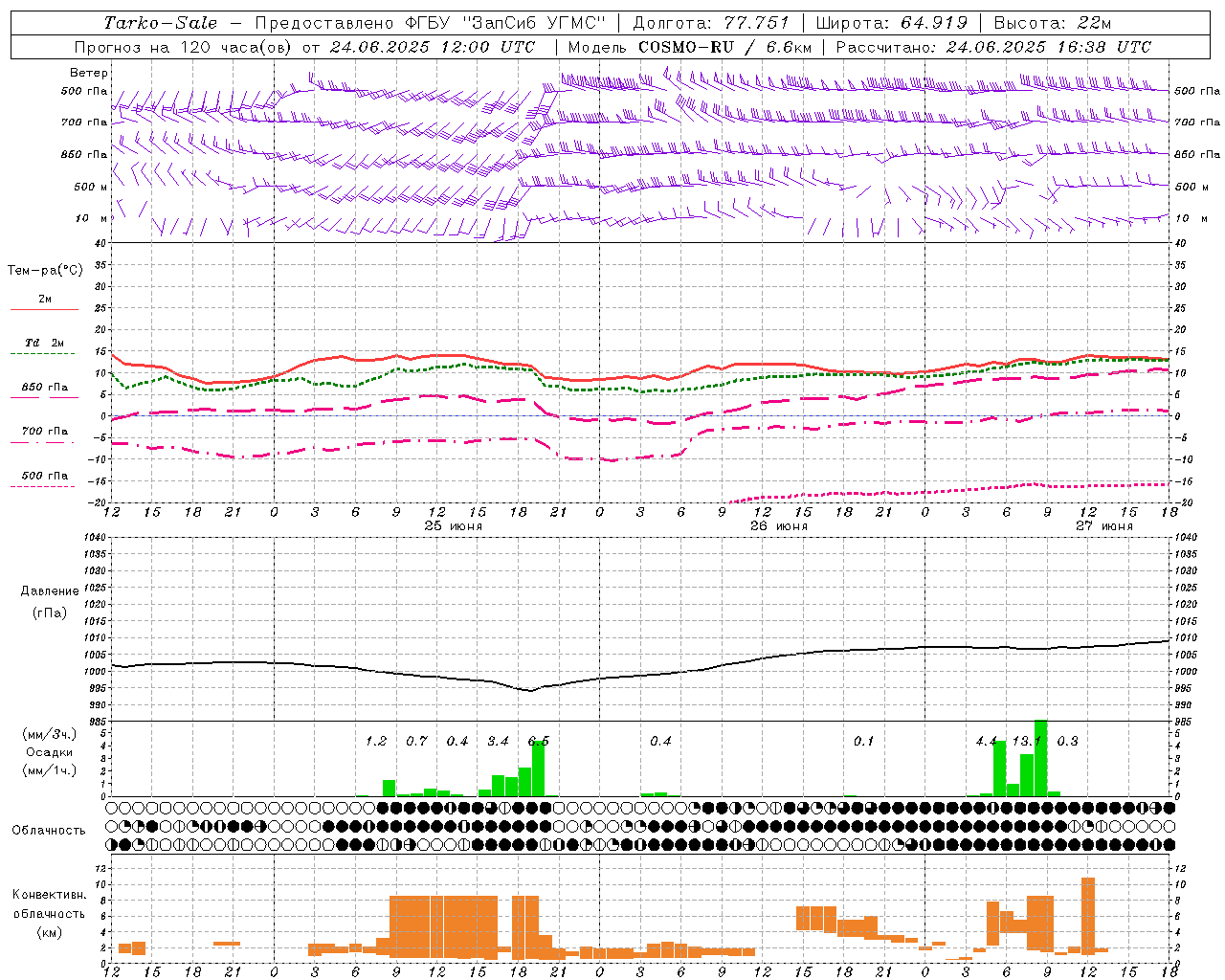Click the 'Осадки' precipitation label
Screen dimensions: 1225x980
(49, 752)
